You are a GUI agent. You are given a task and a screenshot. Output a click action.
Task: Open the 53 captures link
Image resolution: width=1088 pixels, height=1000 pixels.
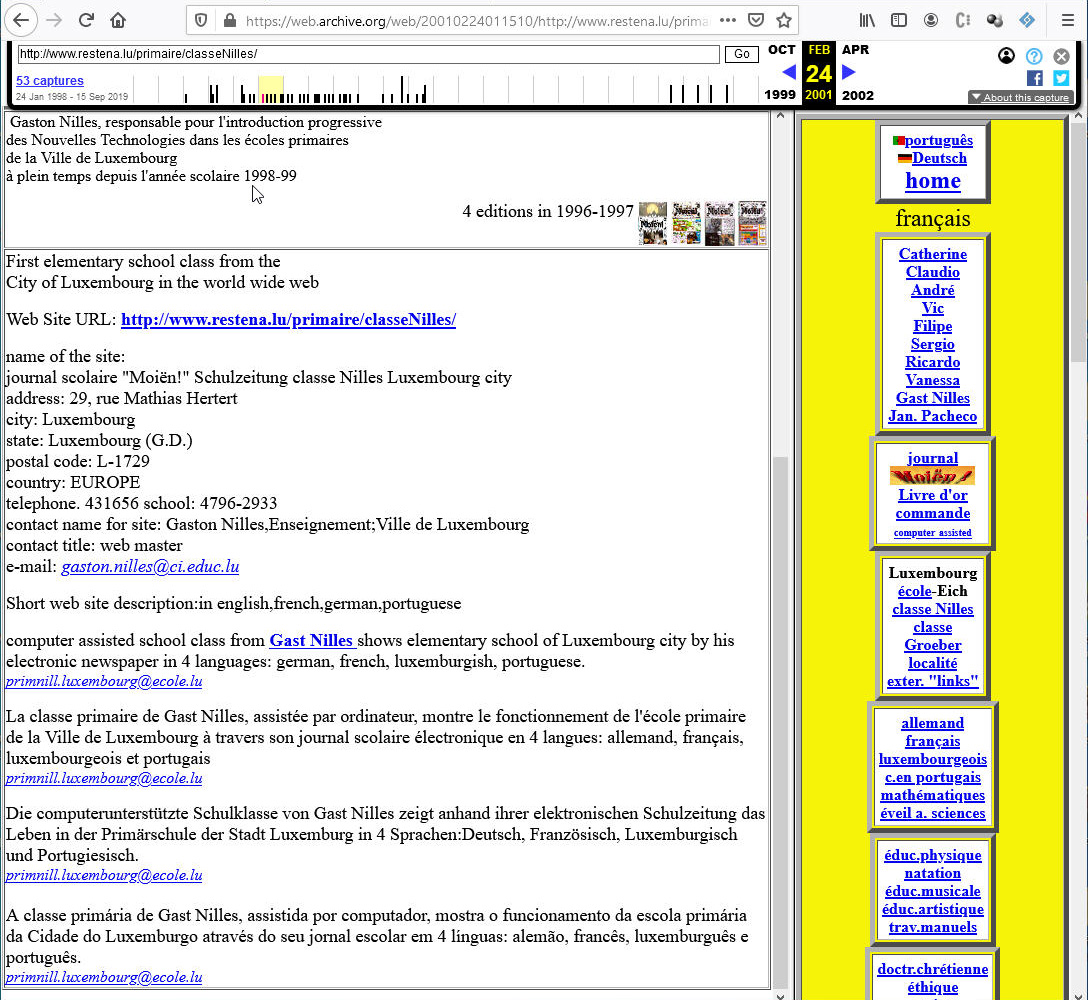pyautogui.click(x=49, y=80)
